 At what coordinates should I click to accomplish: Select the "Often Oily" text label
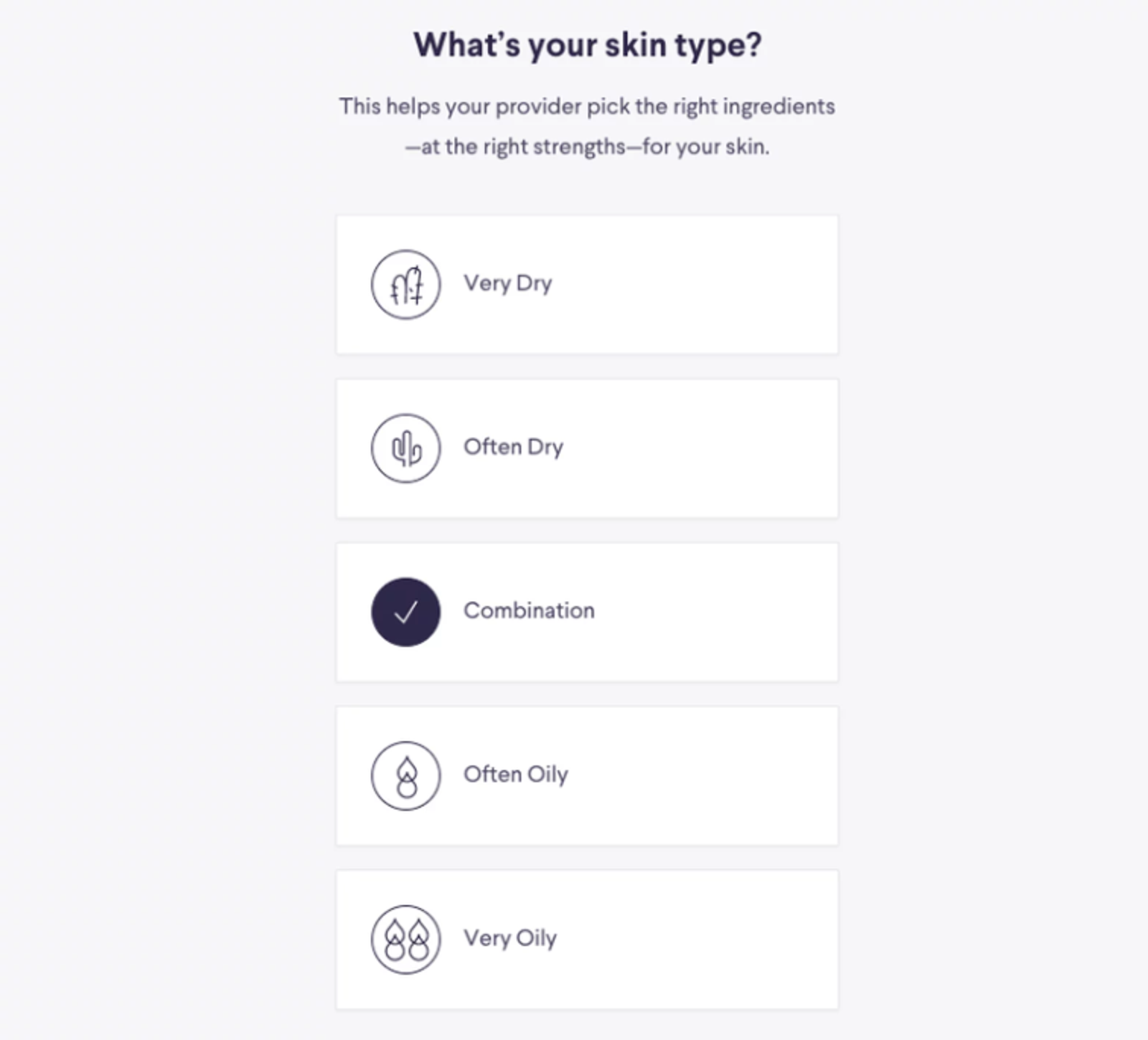tap(515, 775)
